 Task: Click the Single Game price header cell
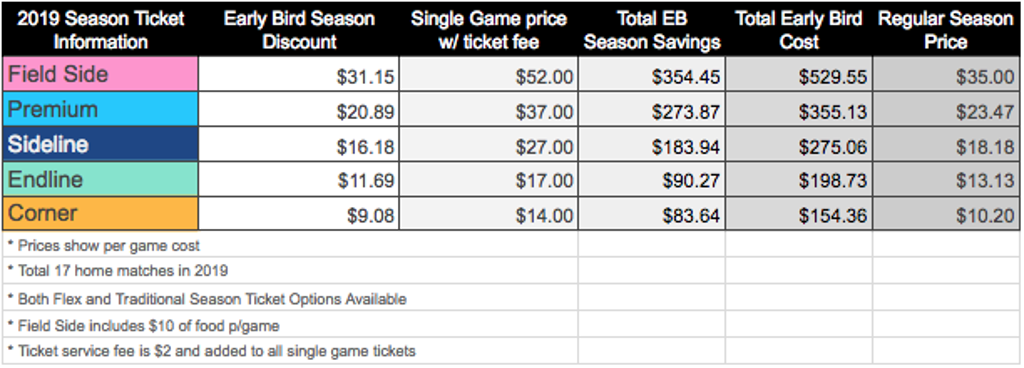488,30
